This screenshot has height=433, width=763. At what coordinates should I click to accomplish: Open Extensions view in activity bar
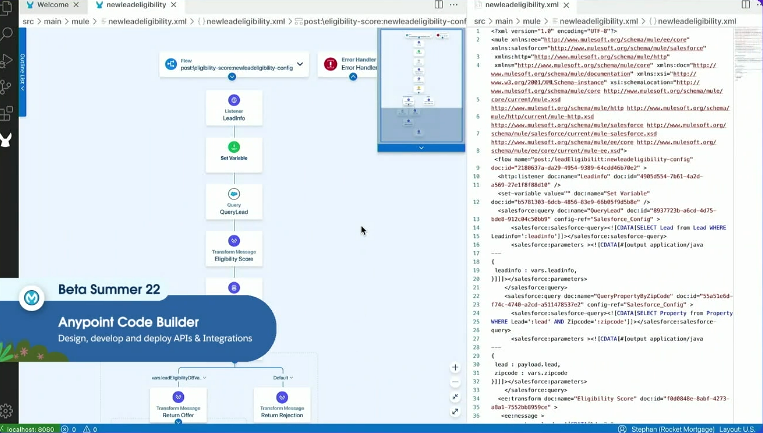[x=6, y=113]
